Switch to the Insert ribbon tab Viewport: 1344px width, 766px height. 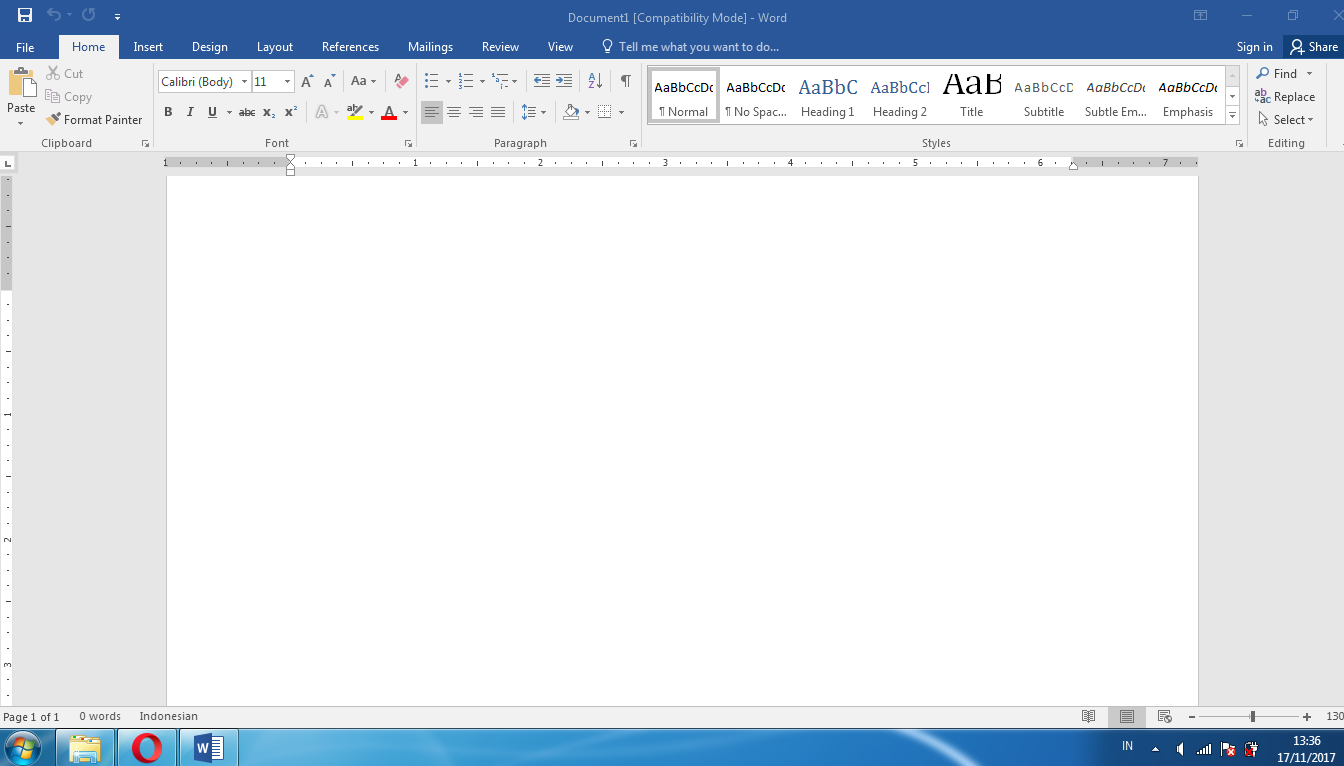coord(148,46)
